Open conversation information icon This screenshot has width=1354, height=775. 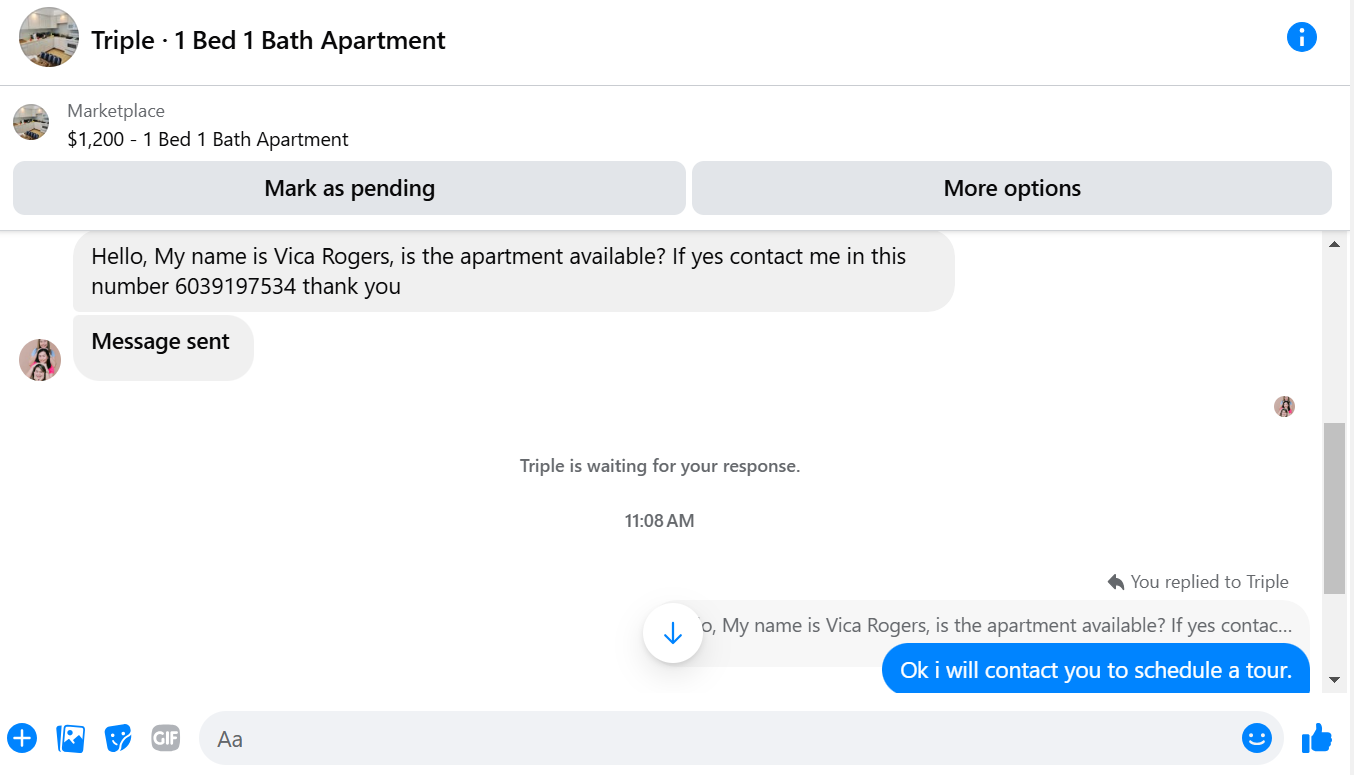coord(1301,38)
